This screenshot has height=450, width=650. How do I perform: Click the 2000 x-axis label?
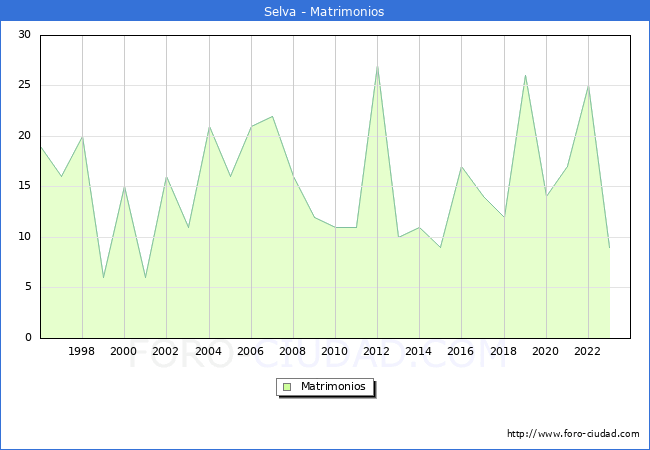pyautogui.click(x=123, y=351)
